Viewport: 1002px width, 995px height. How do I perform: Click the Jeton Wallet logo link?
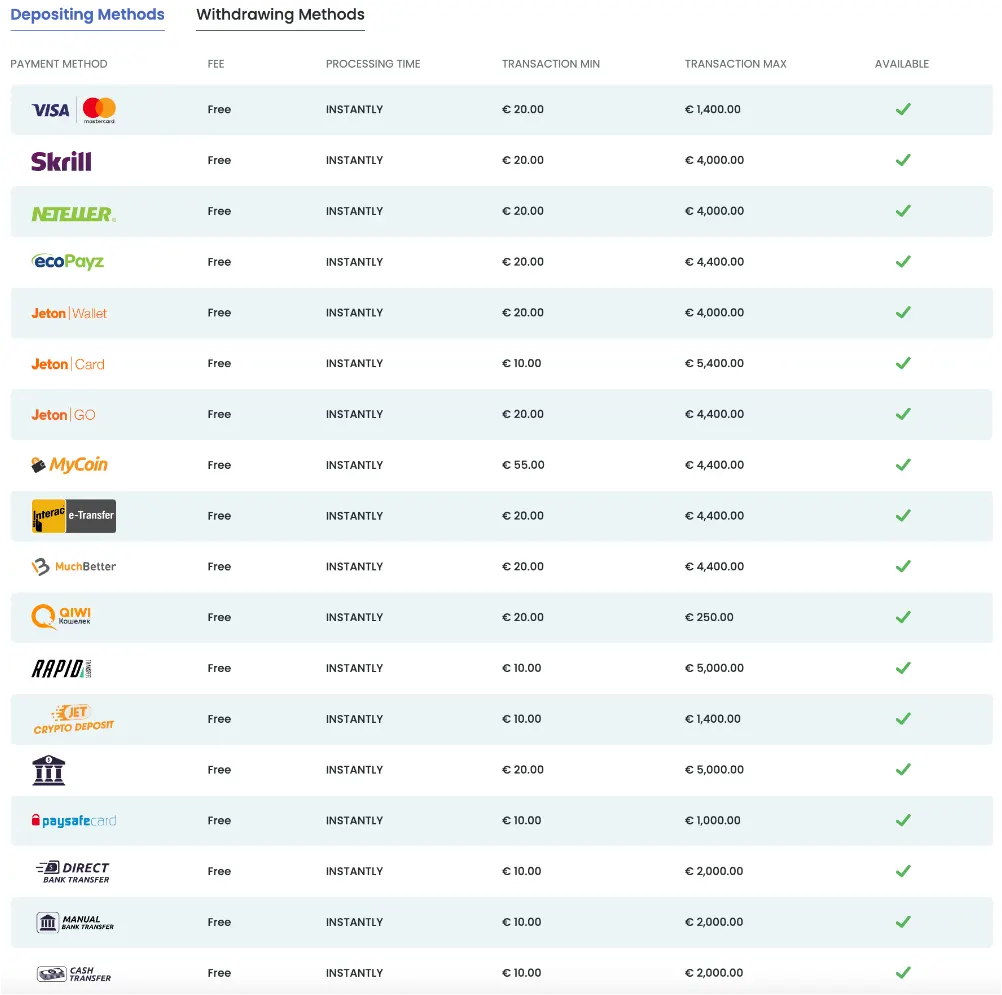[x=69, y=313]
